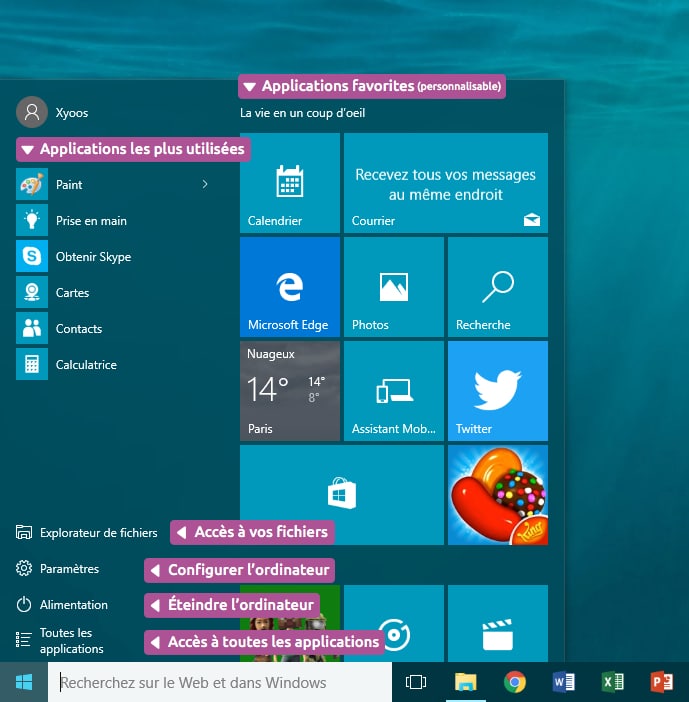Launch the Candy Crush tile
689x702 pixels.
tap(498, 495)
